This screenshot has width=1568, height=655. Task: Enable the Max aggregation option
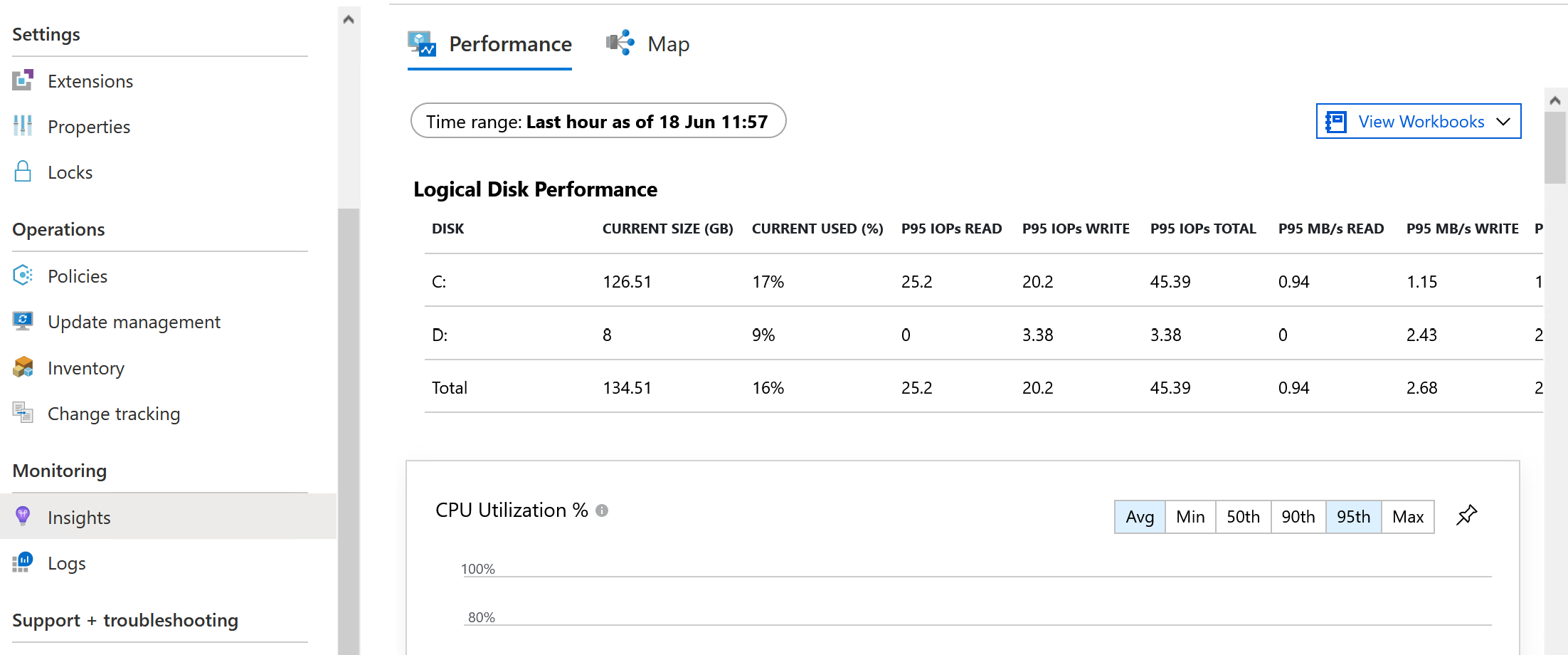pyautogui.click(x=1408, y=517)
